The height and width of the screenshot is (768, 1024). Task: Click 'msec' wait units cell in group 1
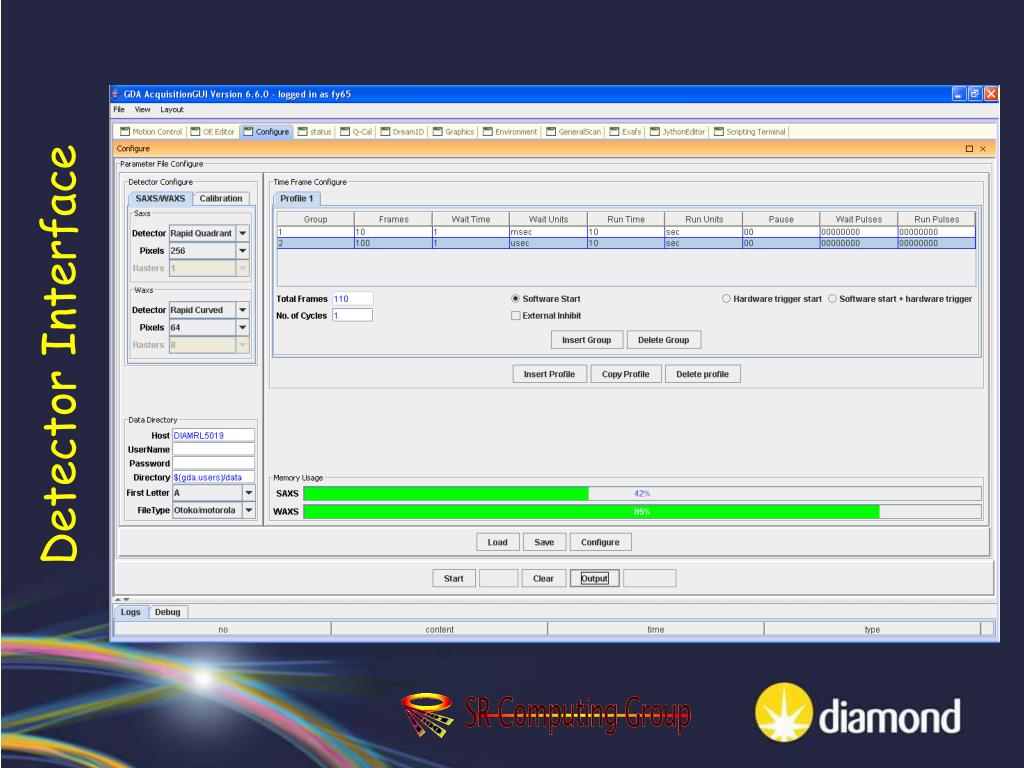549,232
